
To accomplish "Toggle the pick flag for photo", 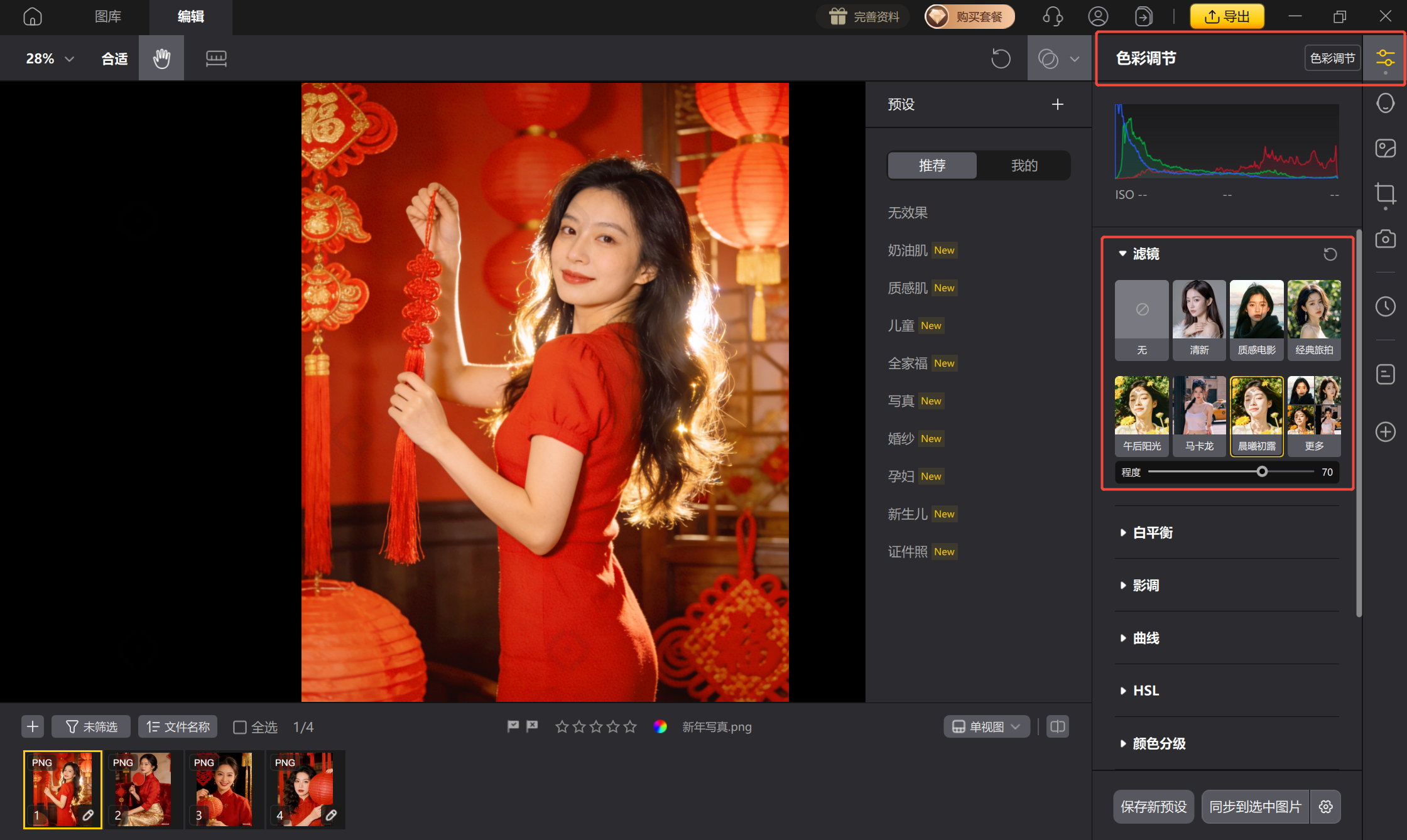I will pyautogui.click(x=513, y=726).
